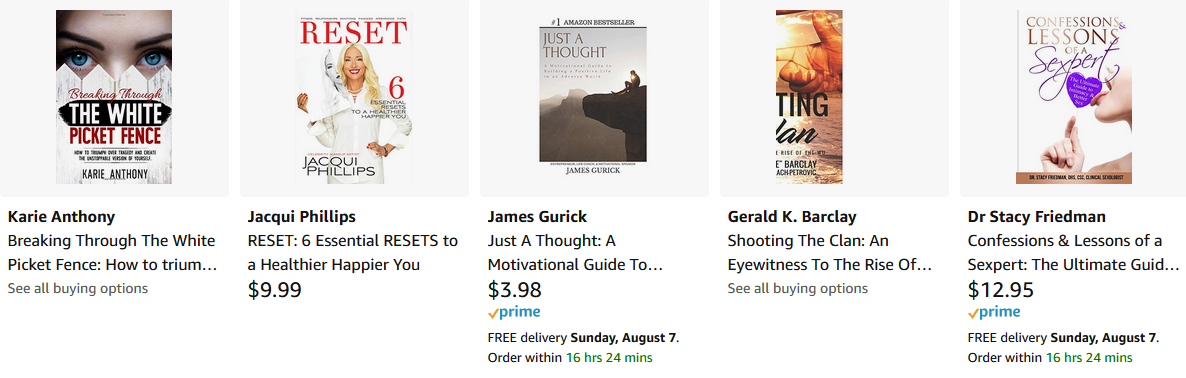Open Confessions & Lessons of a Sexpert cover
The width and height of the screenshot is (1186, 378).
[1074, 97]
